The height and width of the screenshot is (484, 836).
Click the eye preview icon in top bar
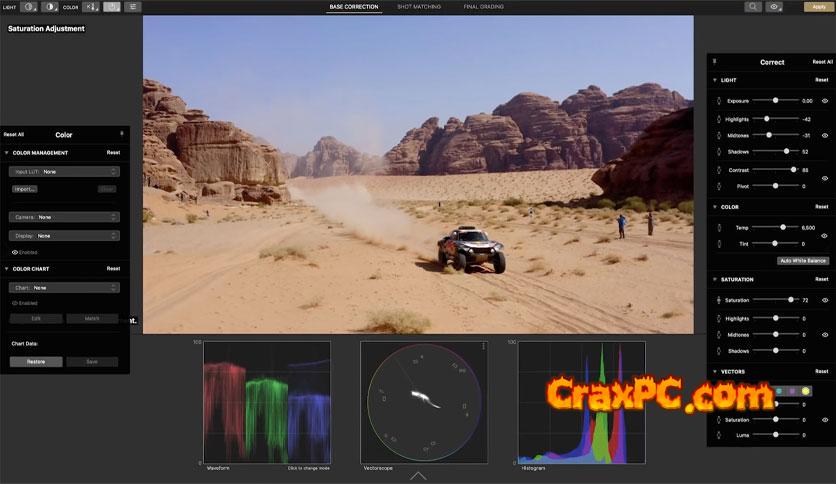point(775,7)
